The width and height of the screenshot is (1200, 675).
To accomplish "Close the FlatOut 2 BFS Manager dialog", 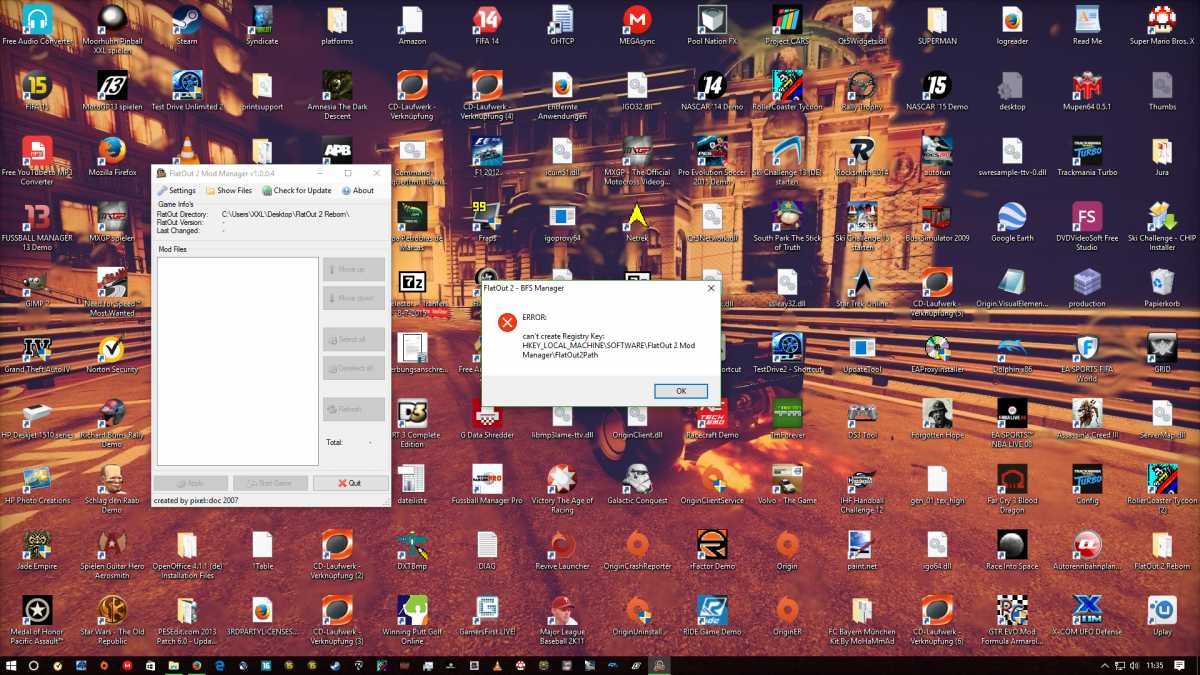I will (711, 287).
